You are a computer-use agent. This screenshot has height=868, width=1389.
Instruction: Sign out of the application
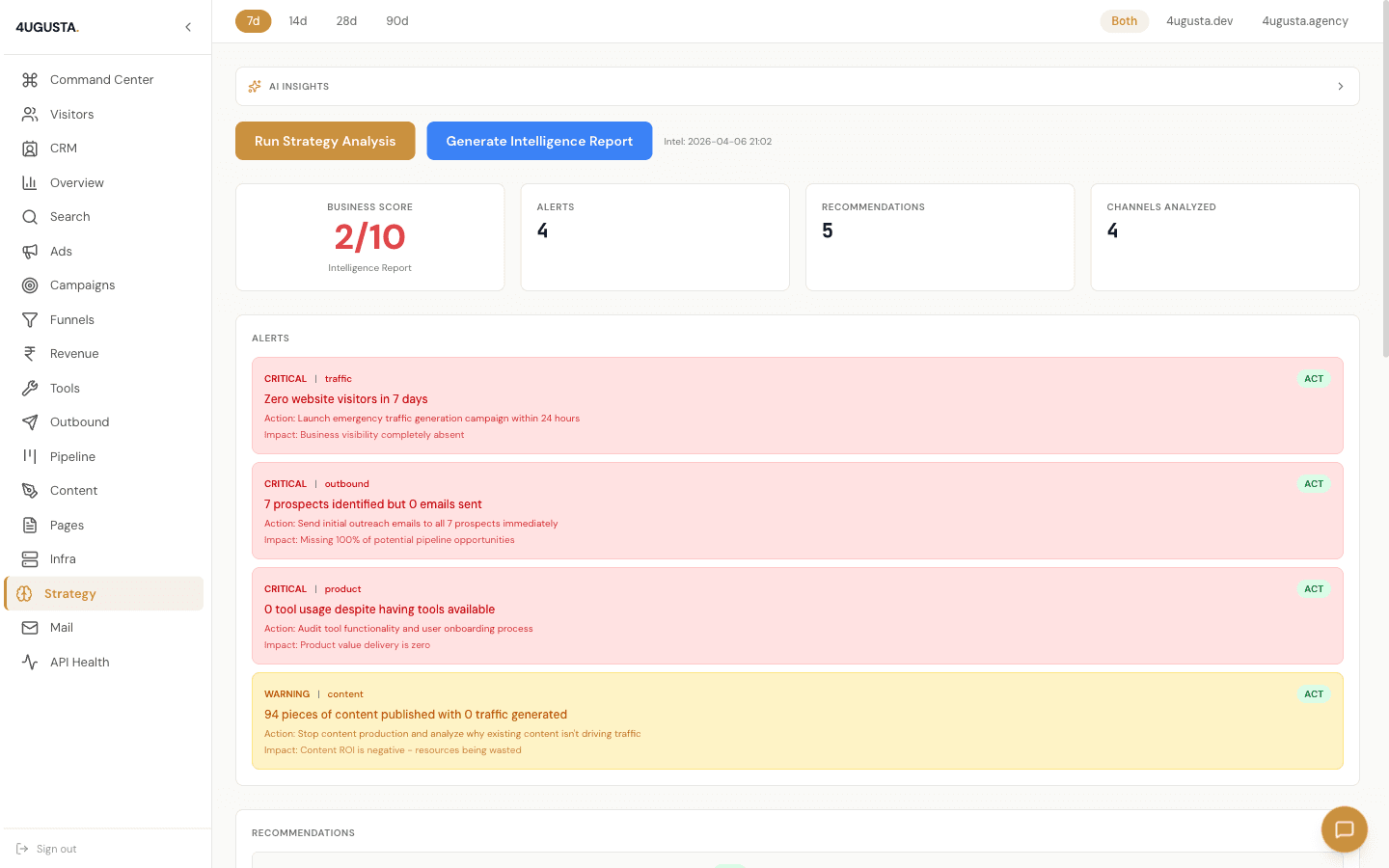(45, 848)
